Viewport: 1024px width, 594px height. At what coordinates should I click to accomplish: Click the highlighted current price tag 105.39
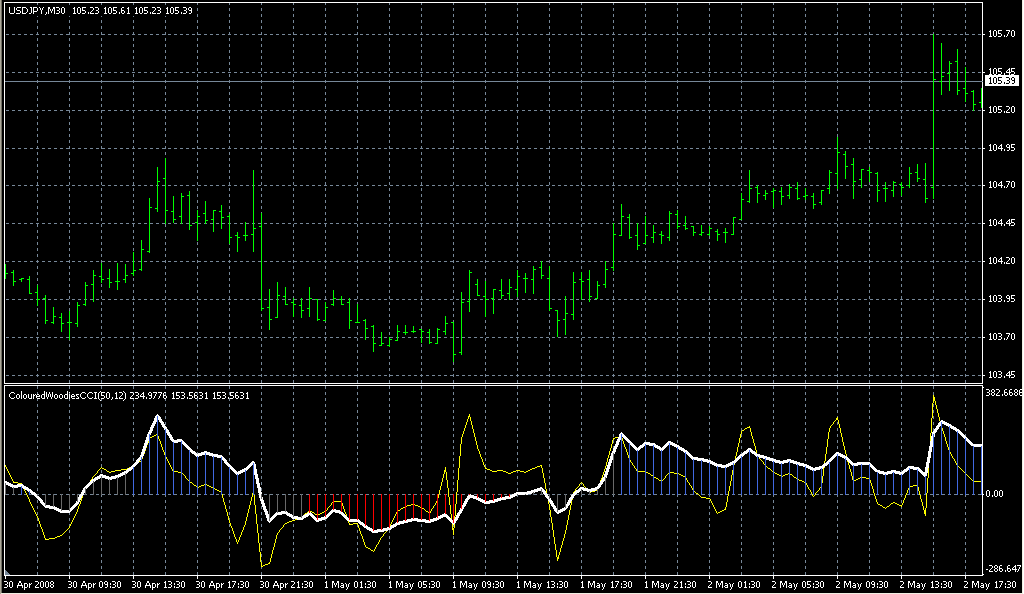click(1002, 80)
